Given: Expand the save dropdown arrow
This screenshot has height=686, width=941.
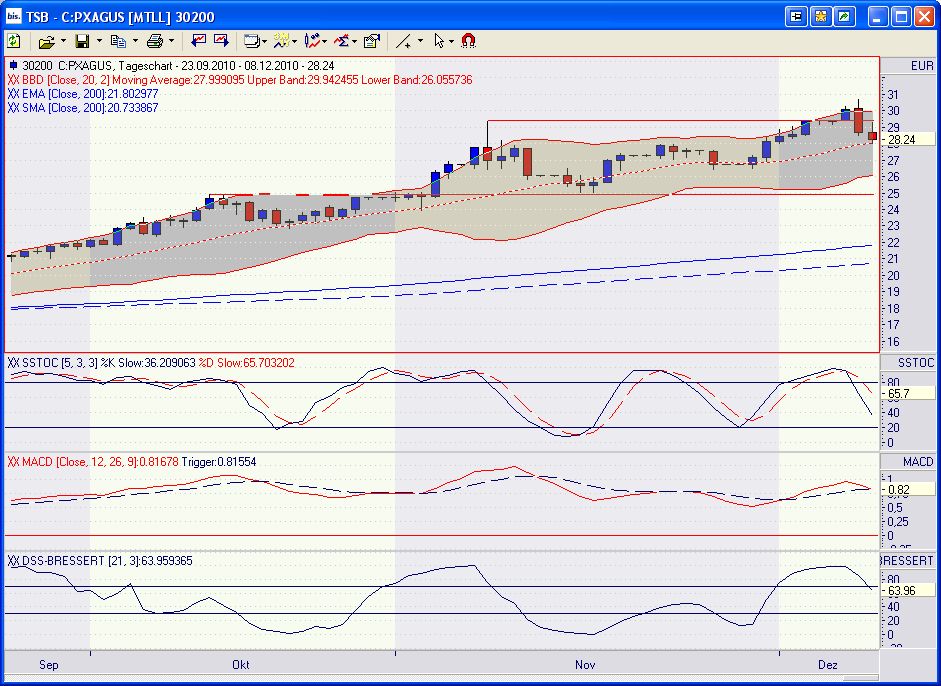Looking at the screenshot, I should point(99,41).
